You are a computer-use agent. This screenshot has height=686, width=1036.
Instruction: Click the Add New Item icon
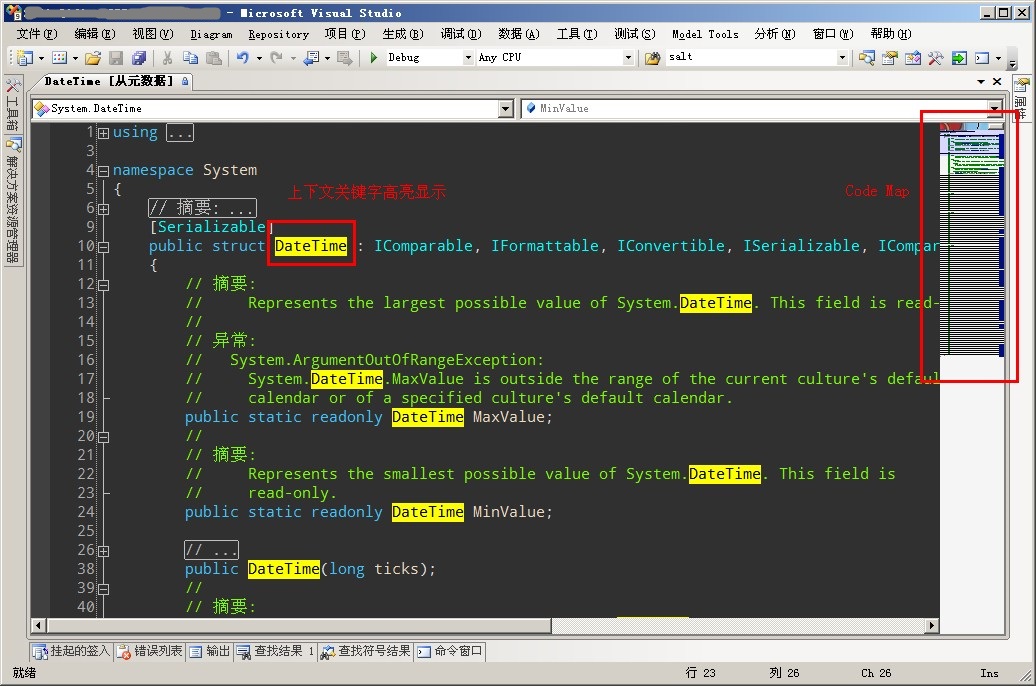click(59, 58)
